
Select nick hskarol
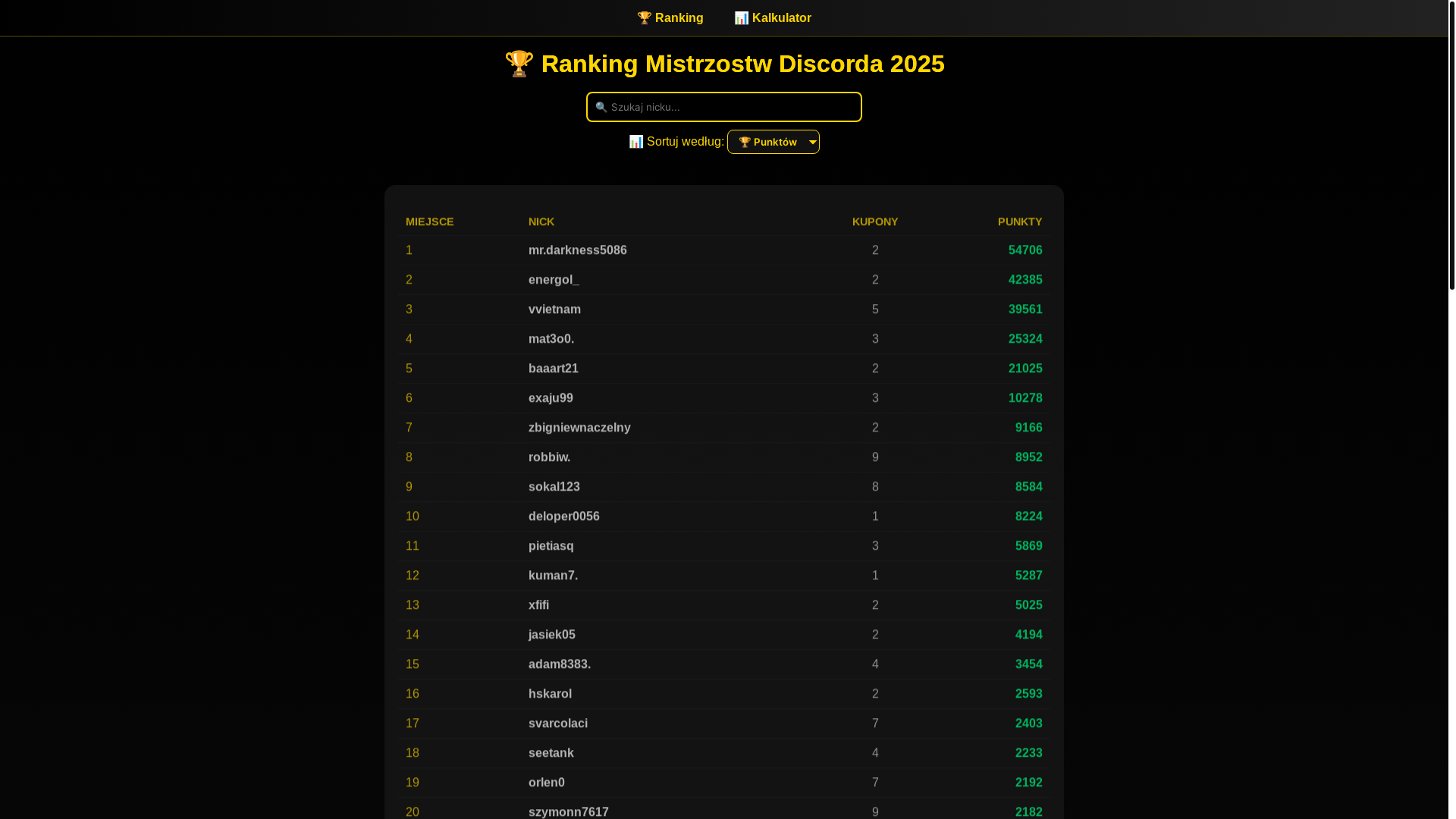coord(551,694)
